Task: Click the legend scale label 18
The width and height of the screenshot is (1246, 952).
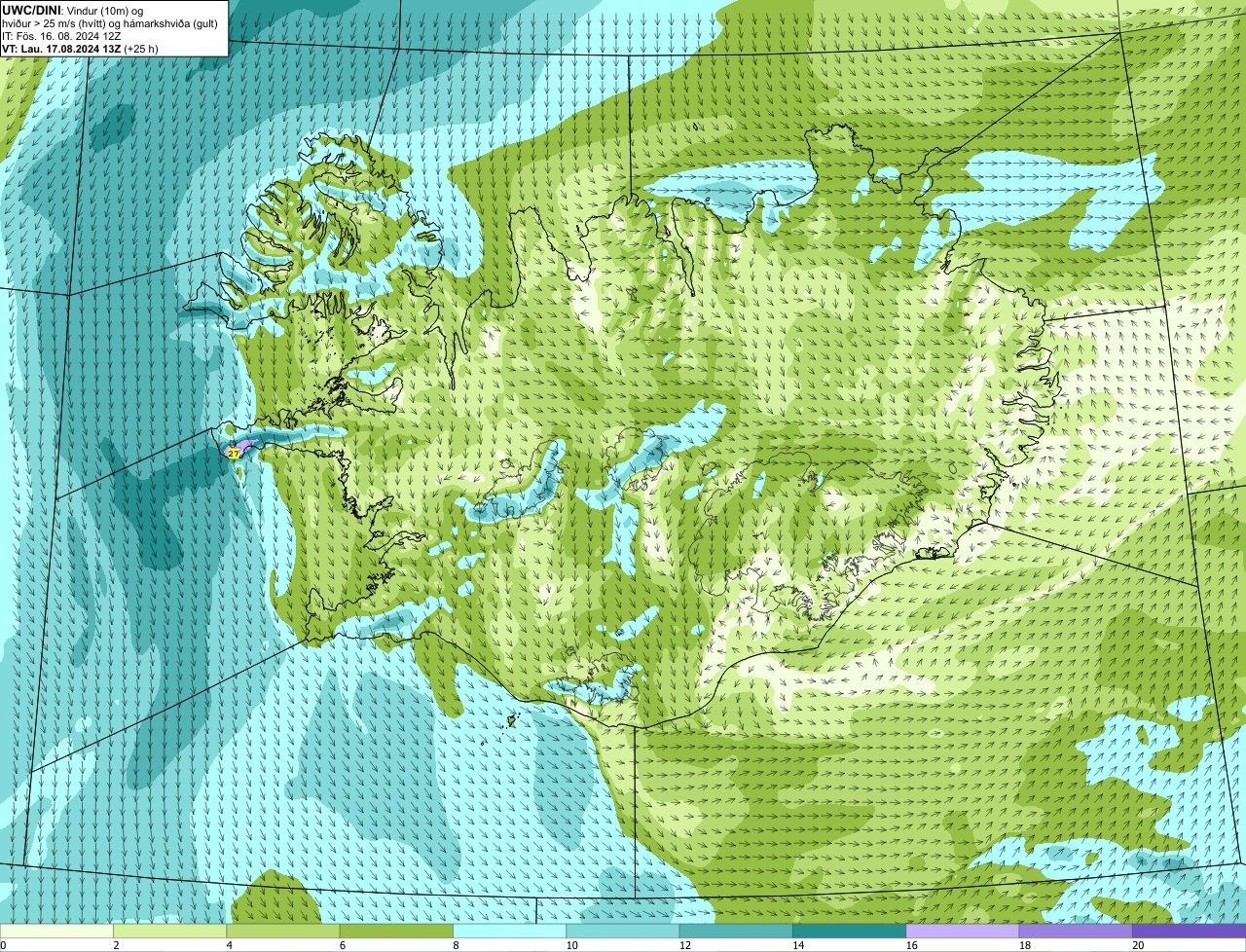Action: pos(1025,945)
